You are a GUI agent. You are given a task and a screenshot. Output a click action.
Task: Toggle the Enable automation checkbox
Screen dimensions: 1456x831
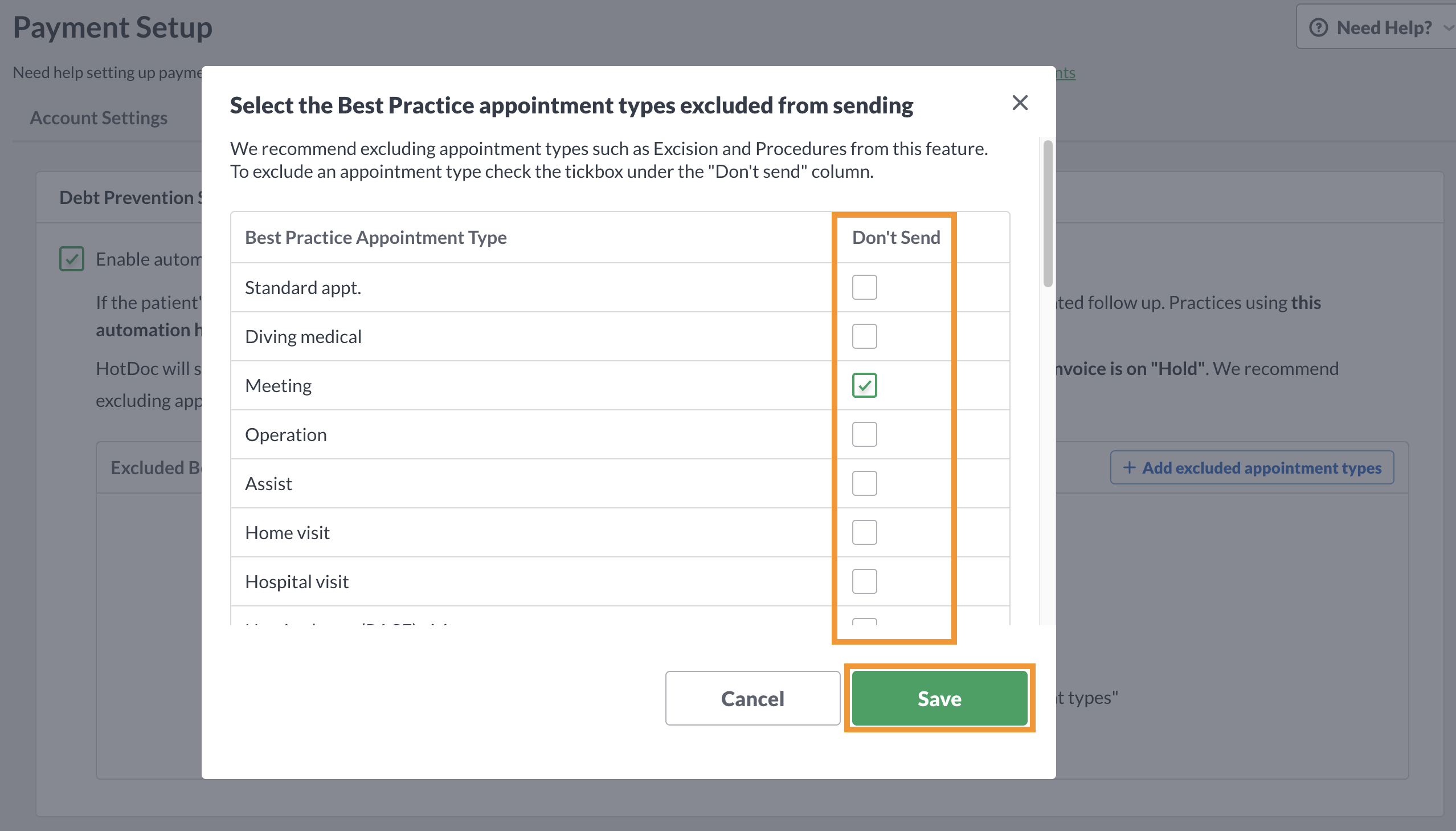pyautogui.click(x=72, y=259)
